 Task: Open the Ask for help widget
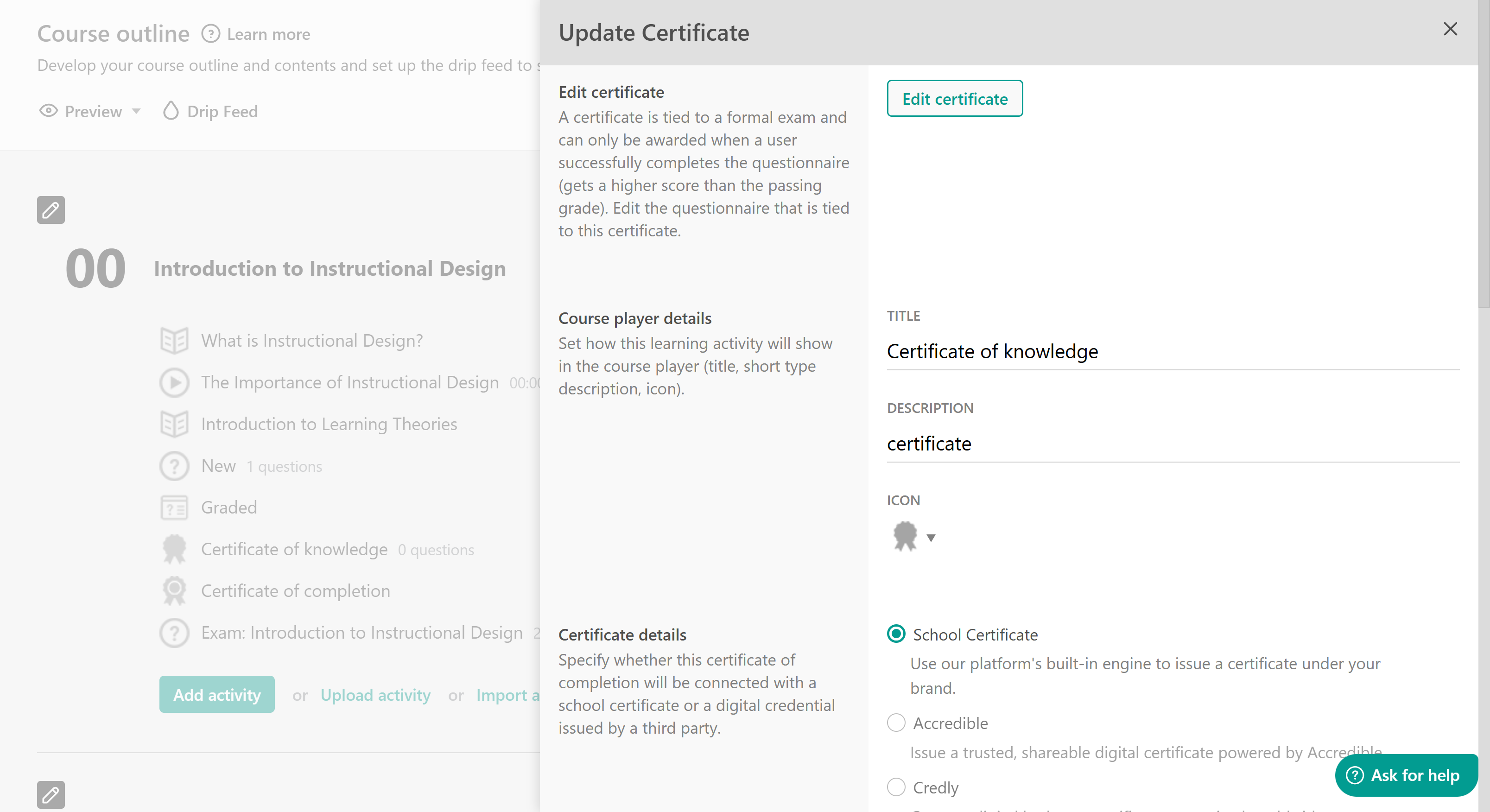[1406, 775]
